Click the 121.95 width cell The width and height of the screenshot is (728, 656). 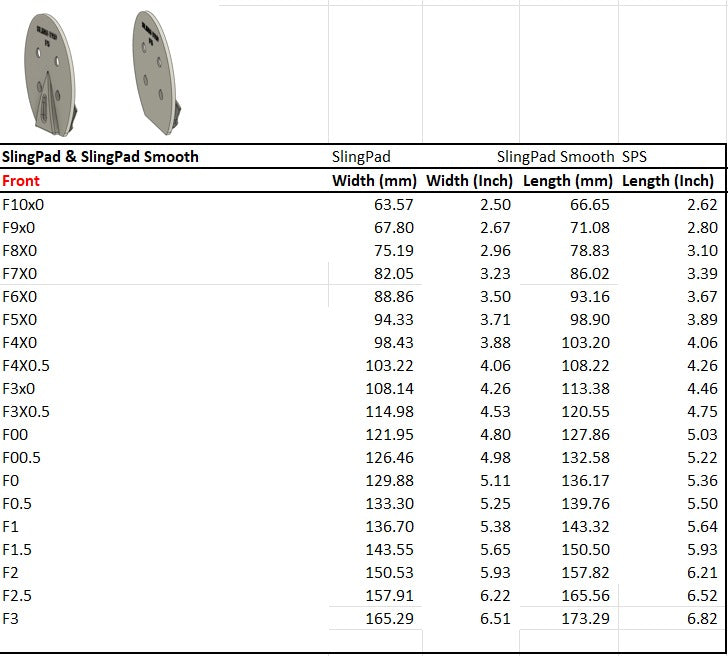tap(389, 435)
